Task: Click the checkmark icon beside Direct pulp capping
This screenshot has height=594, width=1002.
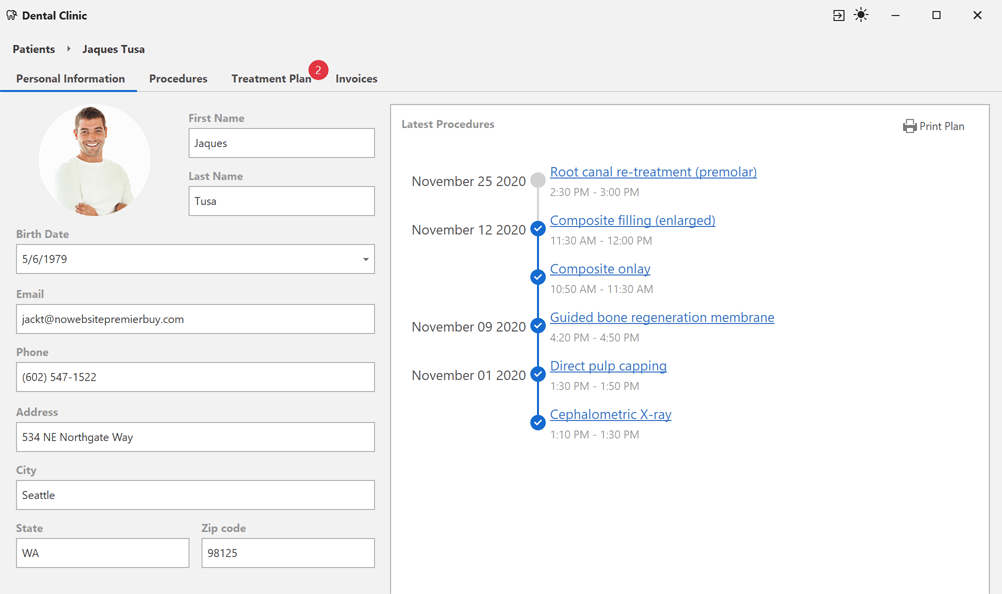Action: 538,374
